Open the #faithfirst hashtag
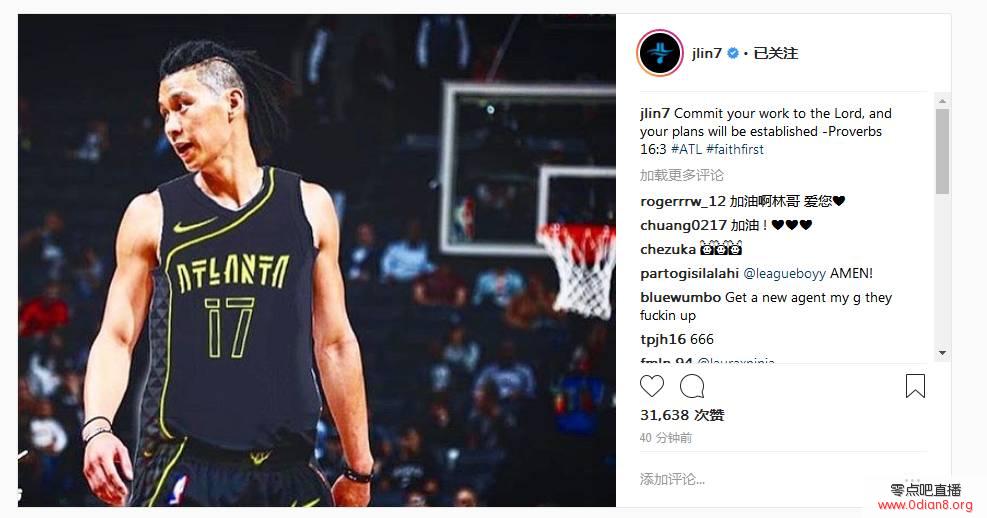The width and height of the screenshot is (987, 518). tap(735, 149)
